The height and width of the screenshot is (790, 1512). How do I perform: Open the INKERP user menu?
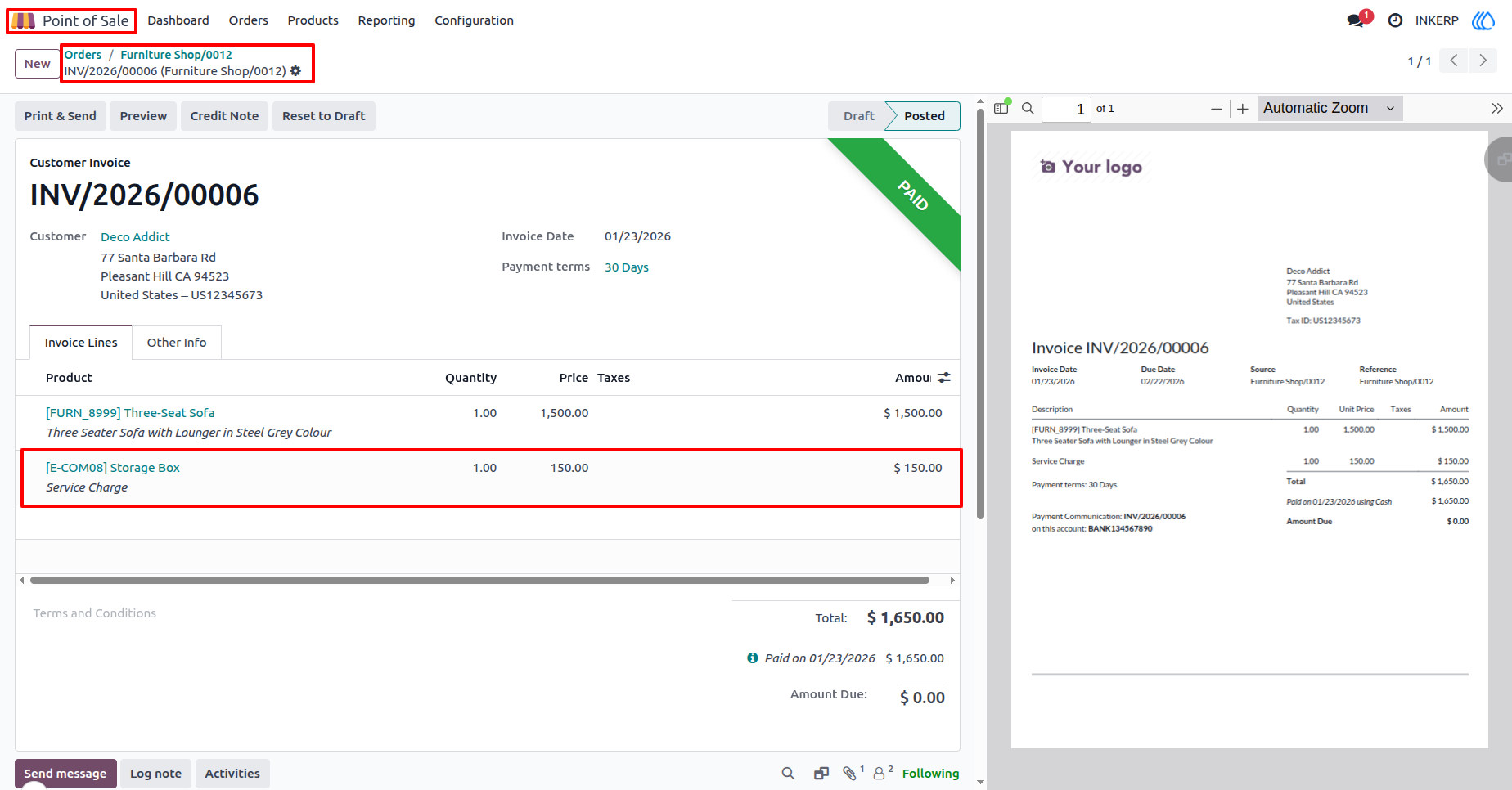coord(1437,20)
